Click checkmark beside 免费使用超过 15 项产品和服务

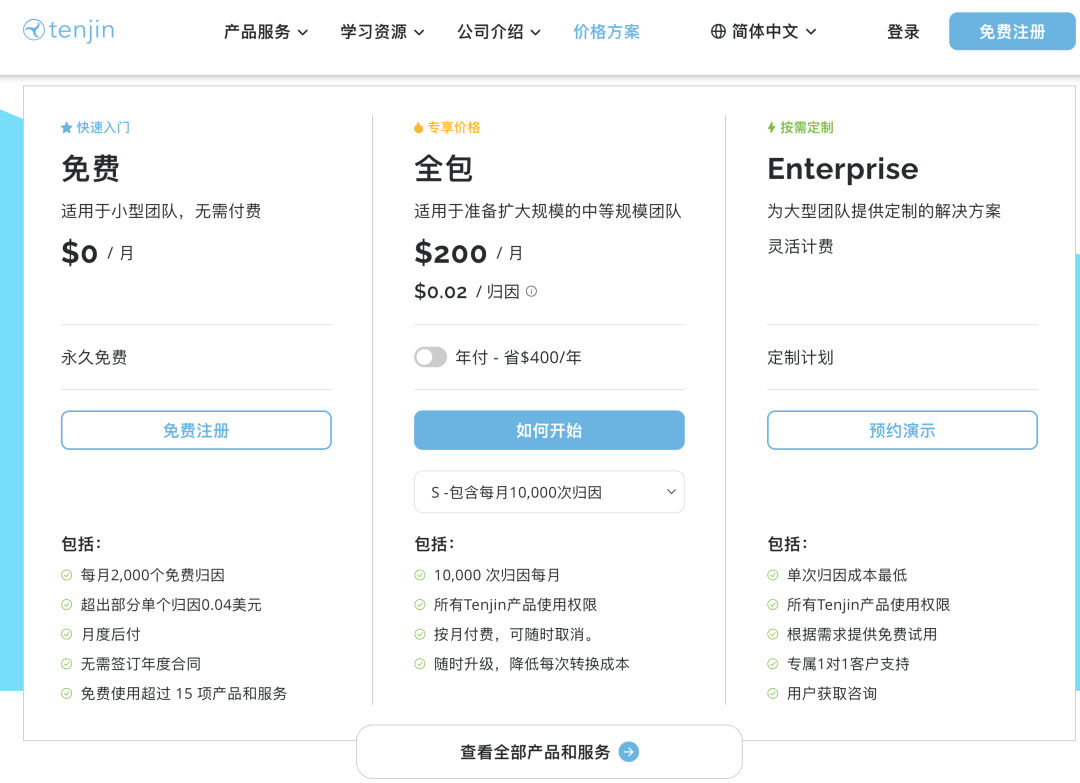pyautogui.click(x=67, y=693)
